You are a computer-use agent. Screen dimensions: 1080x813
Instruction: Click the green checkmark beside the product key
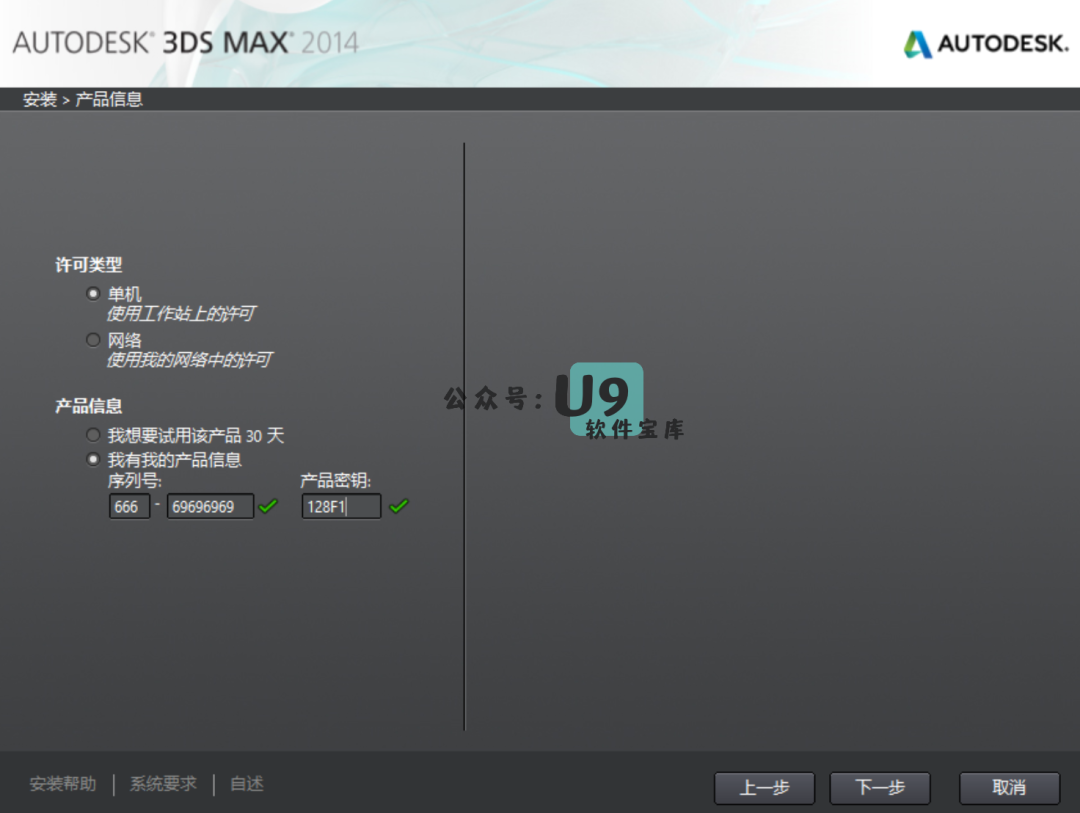click(399, 506)
